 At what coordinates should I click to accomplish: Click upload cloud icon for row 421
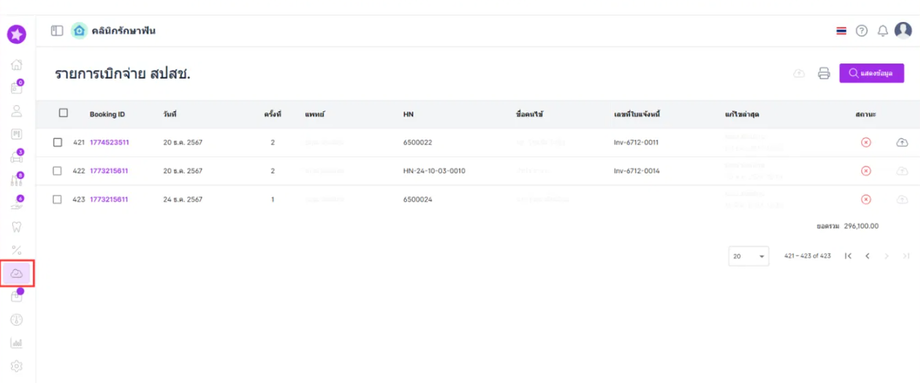(902, 143)
